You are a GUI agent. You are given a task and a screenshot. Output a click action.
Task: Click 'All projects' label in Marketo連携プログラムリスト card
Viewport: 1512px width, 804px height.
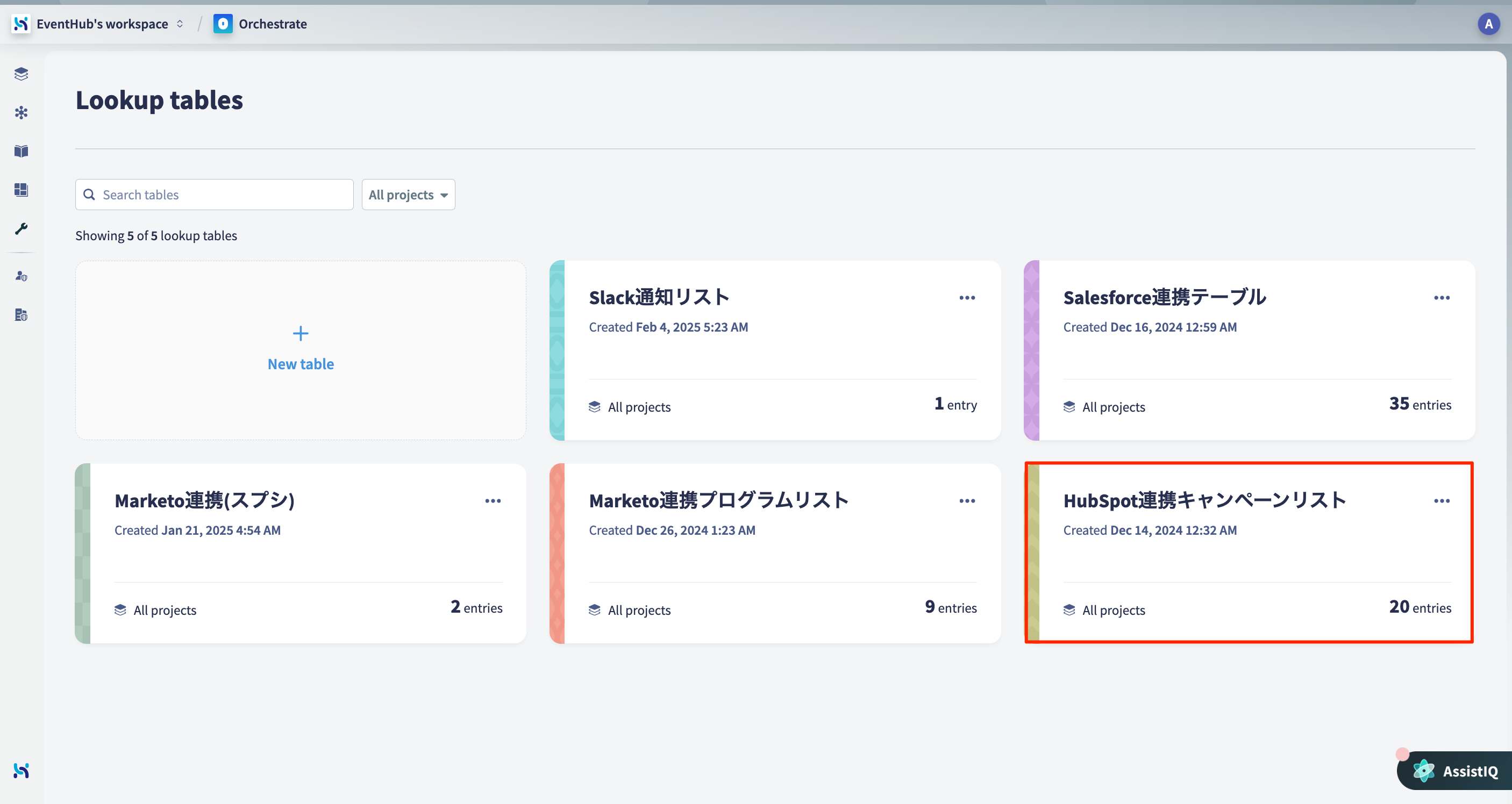[639, 610]
